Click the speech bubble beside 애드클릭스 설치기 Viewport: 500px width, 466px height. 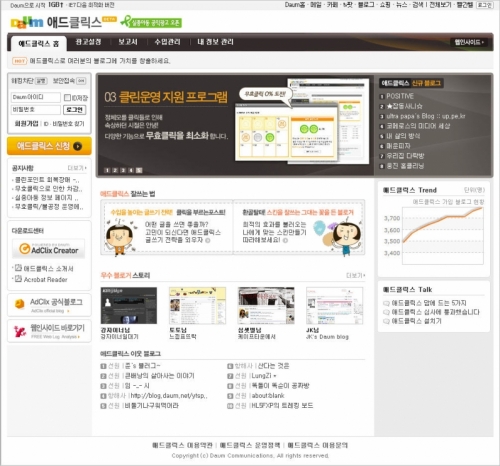(387, 321)
